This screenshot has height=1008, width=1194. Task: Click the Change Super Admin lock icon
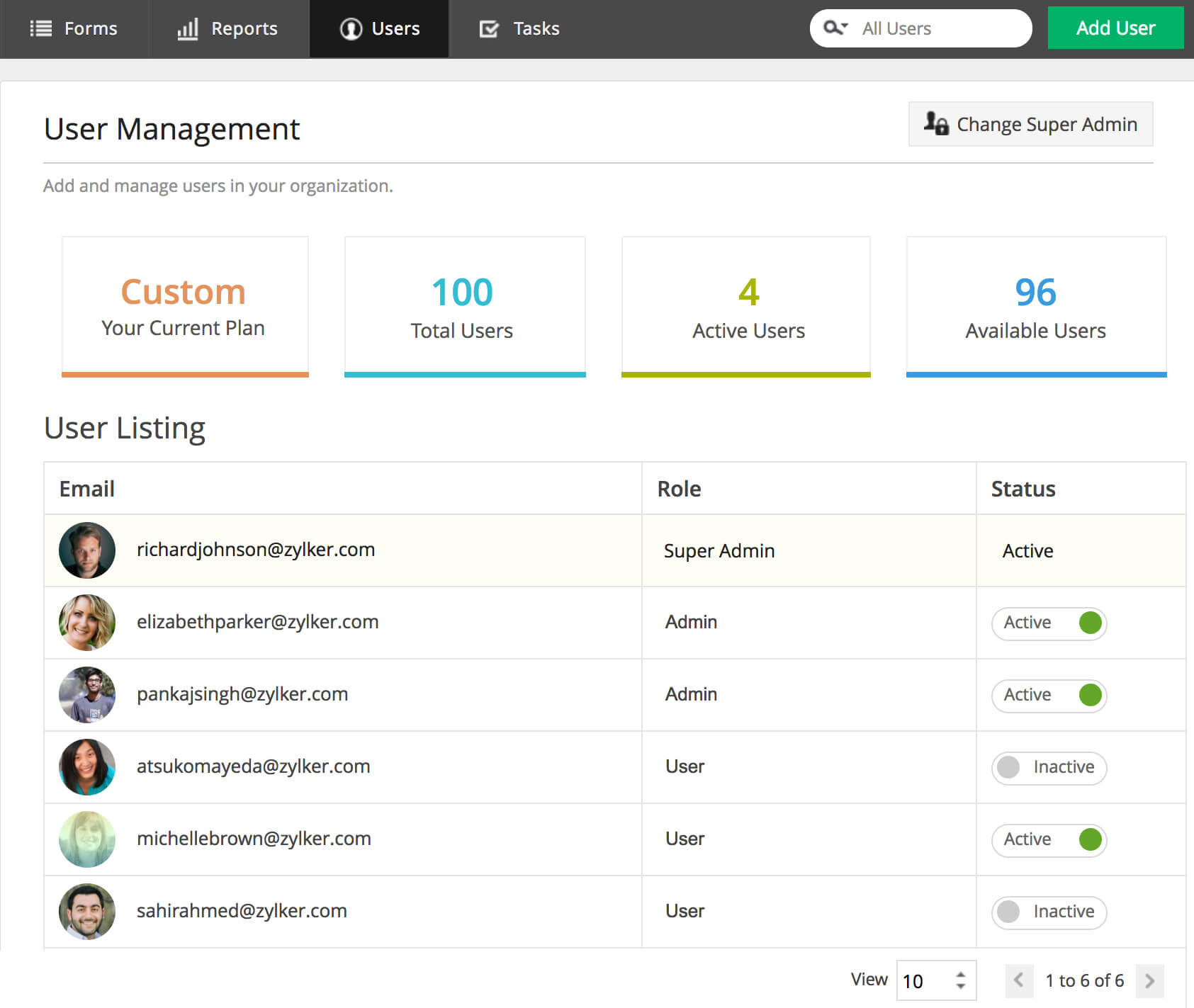click(935, 124)
